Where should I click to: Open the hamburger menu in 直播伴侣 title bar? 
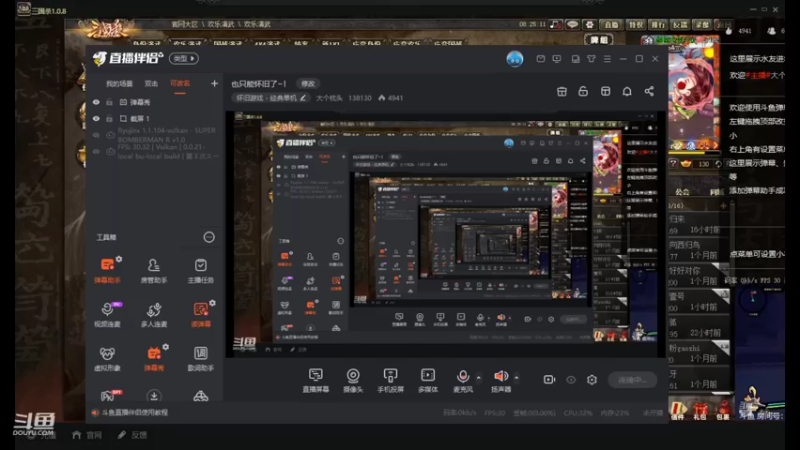point(607,59)
